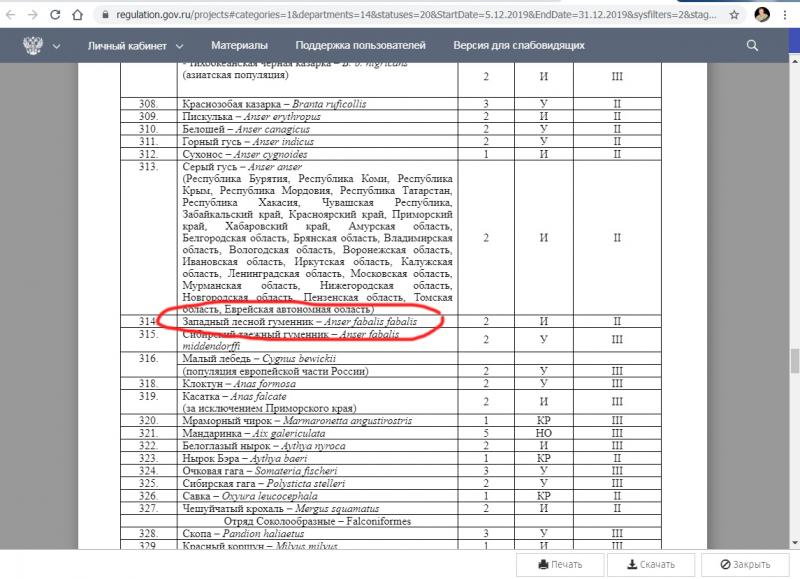Image resolution: width=800 pixels, height=579 pixels.
Task: Switch to Версия для слабовидящих
Action: pos(519,45)
